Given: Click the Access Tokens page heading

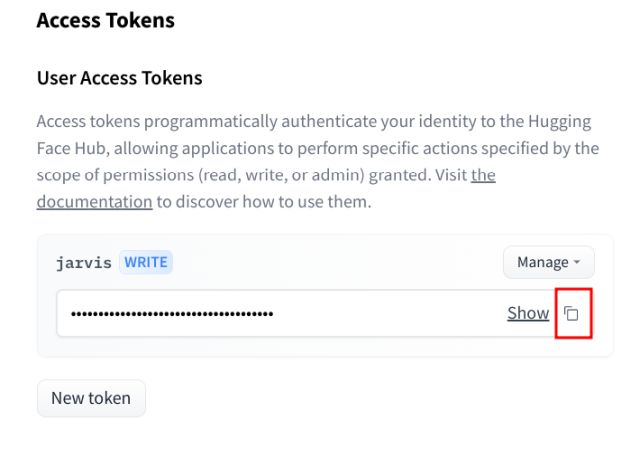Looking at the screenshot, I should pyautogui.click(x=105, y=20).
